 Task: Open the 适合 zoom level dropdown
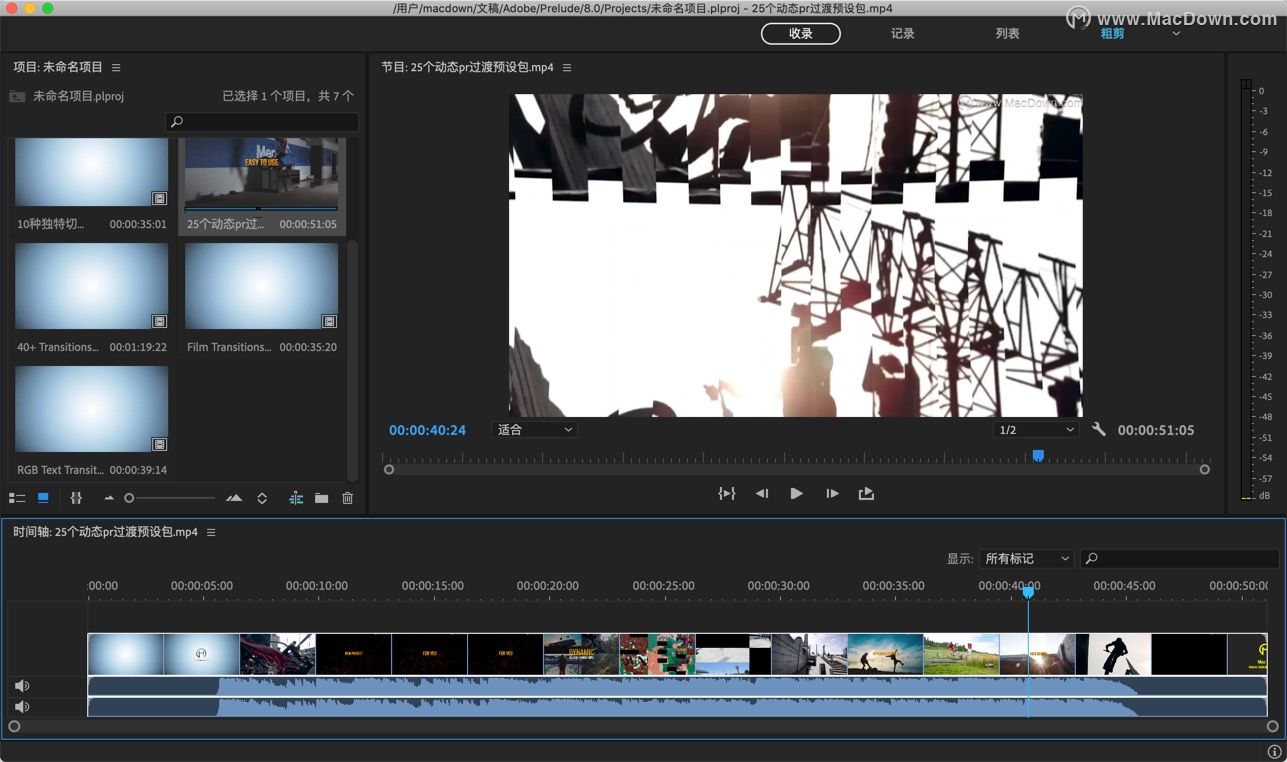click(535, 430)
